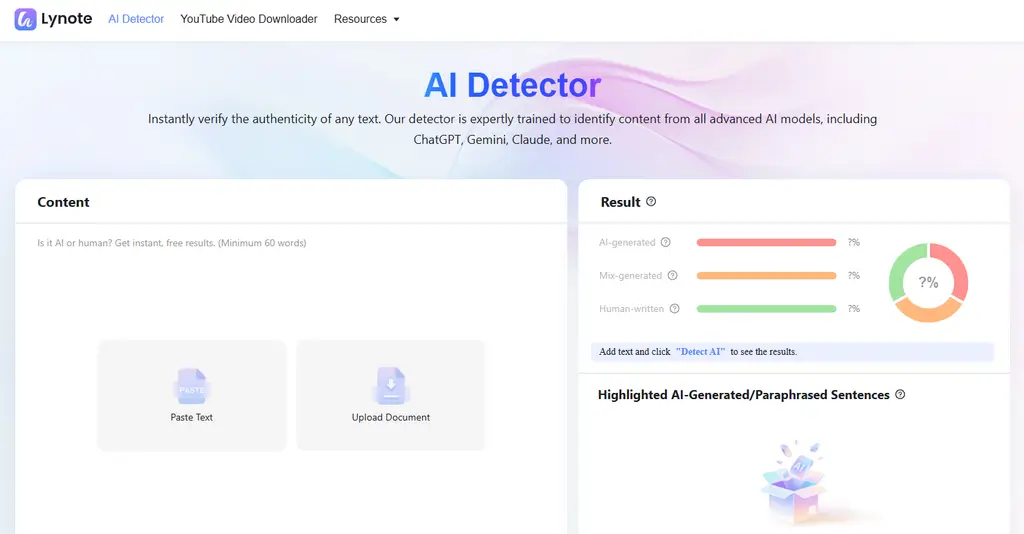Go to YouTube Video Downloader page
The image size is (1024, 534).
(249, 19)
